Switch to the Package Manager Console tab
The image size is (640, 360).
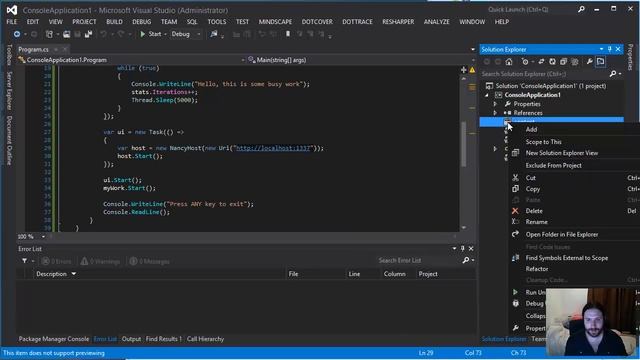coord(53,339)
